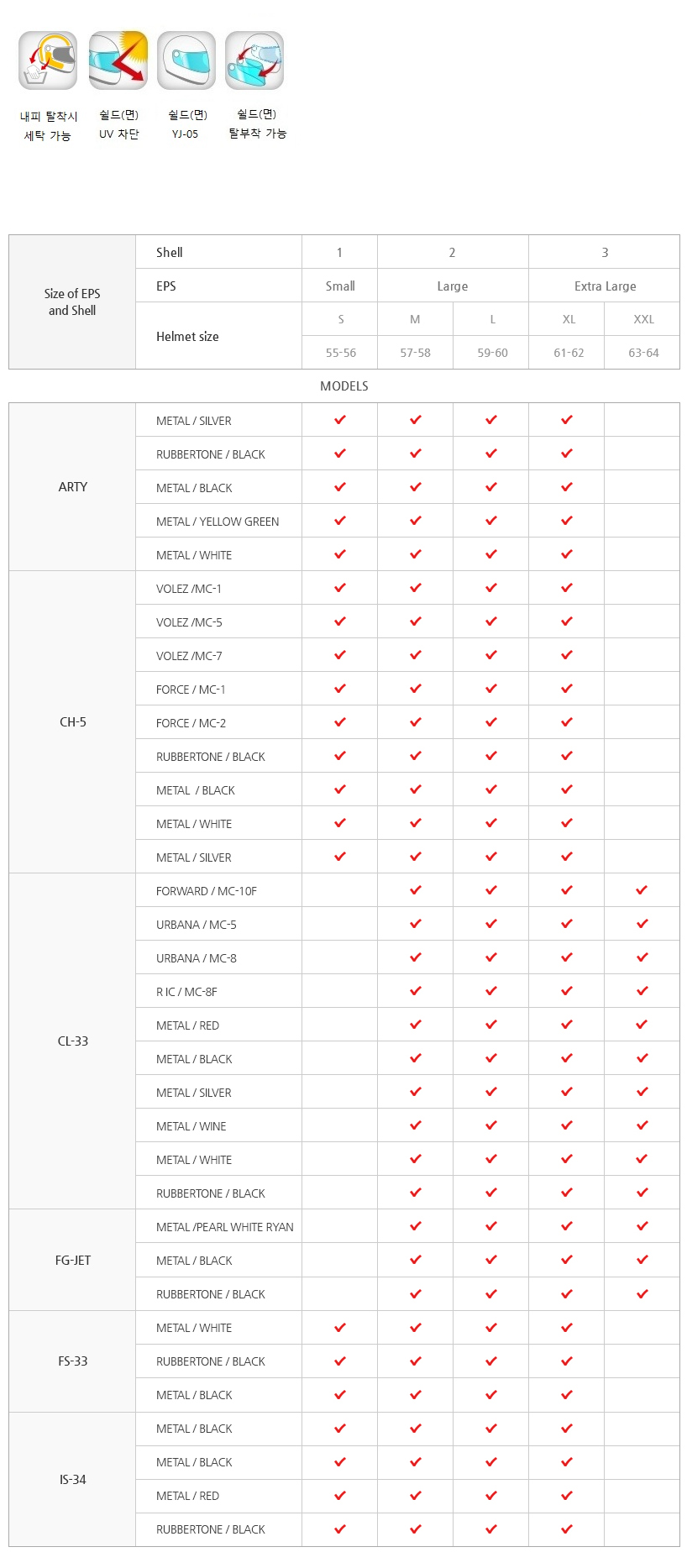
Task: Click ARTY METAL / SILVER size S checkmark
Action: point(340,420)
